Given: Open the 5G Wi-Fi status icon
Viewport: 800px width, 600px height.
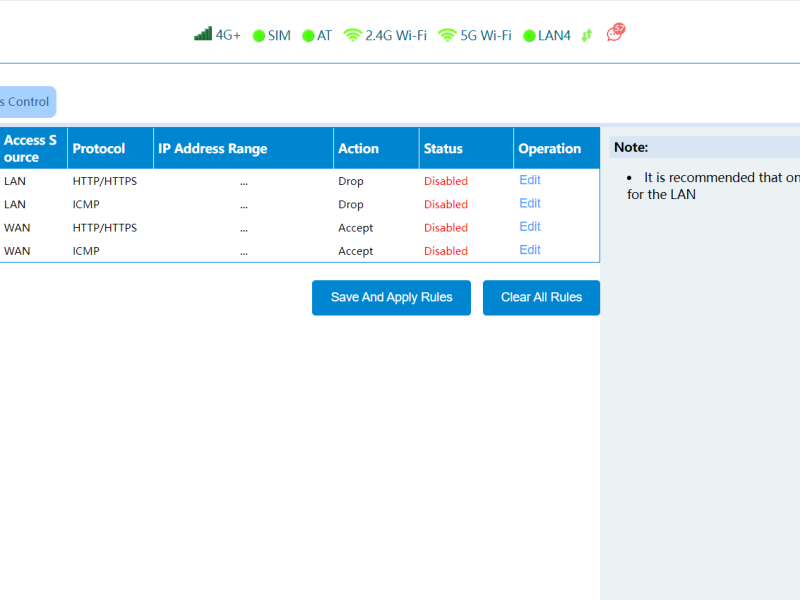Looking at the screenshot, I should pos(447,35).
